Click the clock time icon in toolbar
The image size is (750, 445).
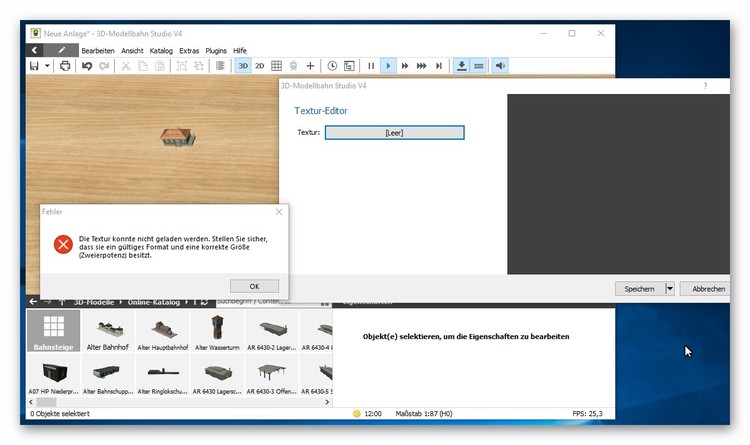pos(332,66)
